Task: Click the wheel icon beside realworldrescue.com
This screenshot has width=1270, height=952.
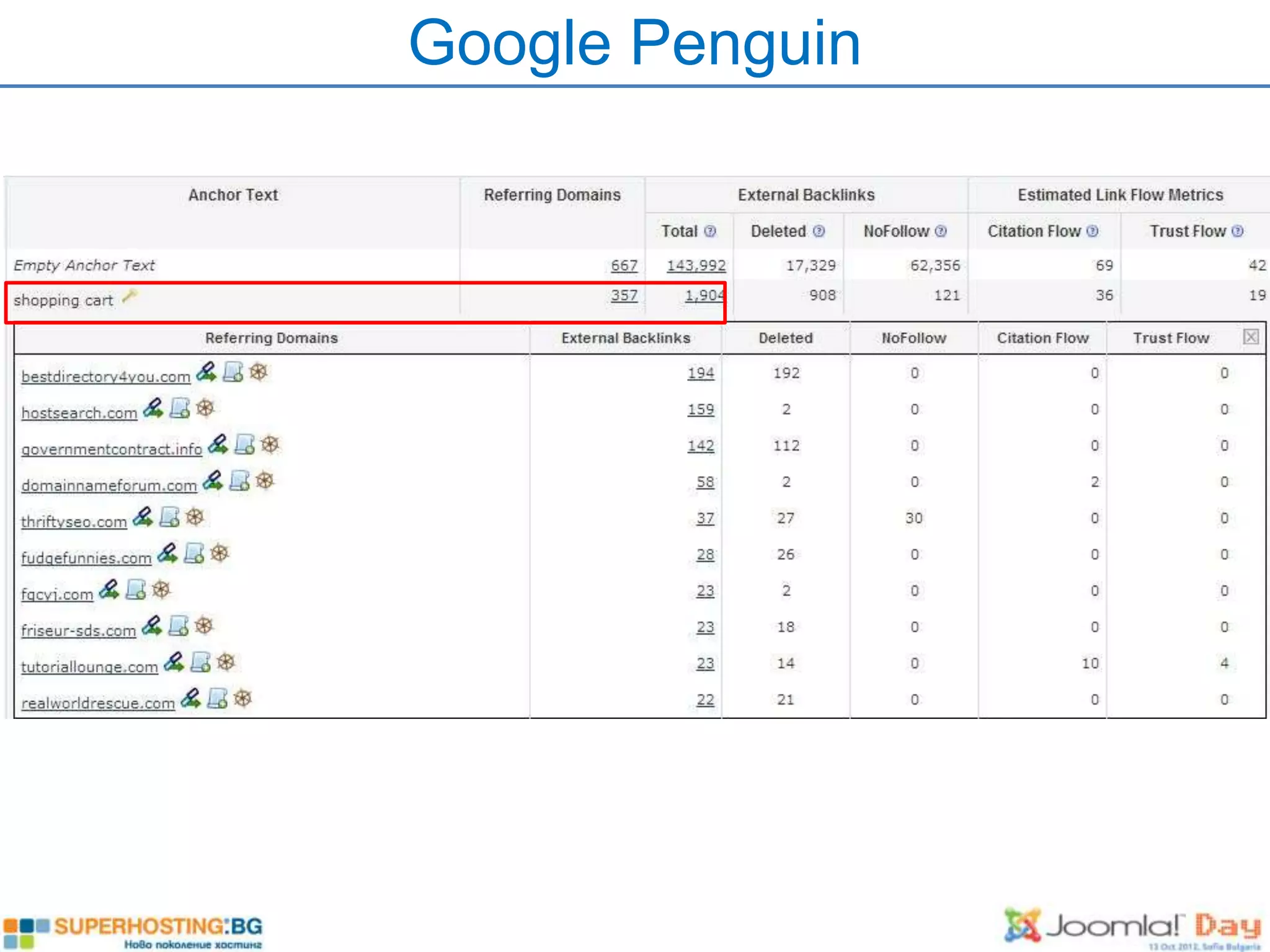Action: [243, 699]
